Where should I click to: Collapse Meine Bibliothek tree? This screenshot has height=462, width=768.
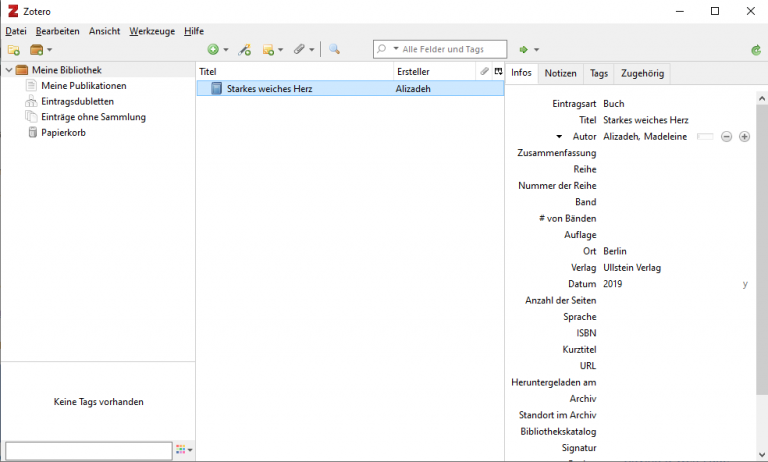pos(8,70)
